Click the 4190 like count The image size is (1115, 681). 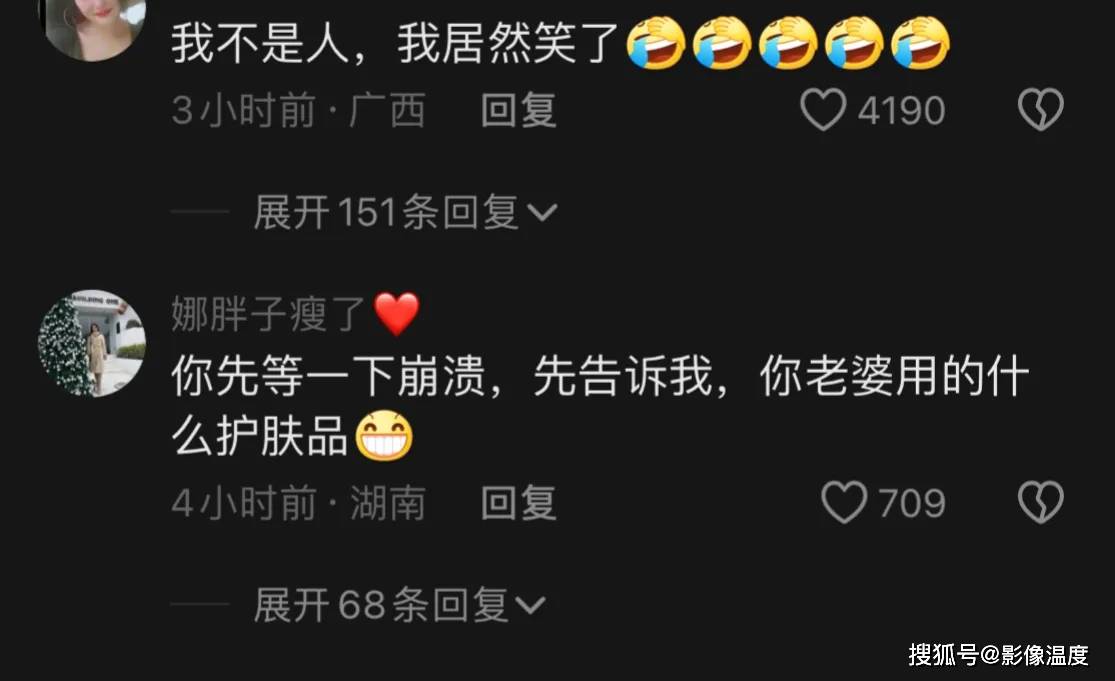[901, 111]
